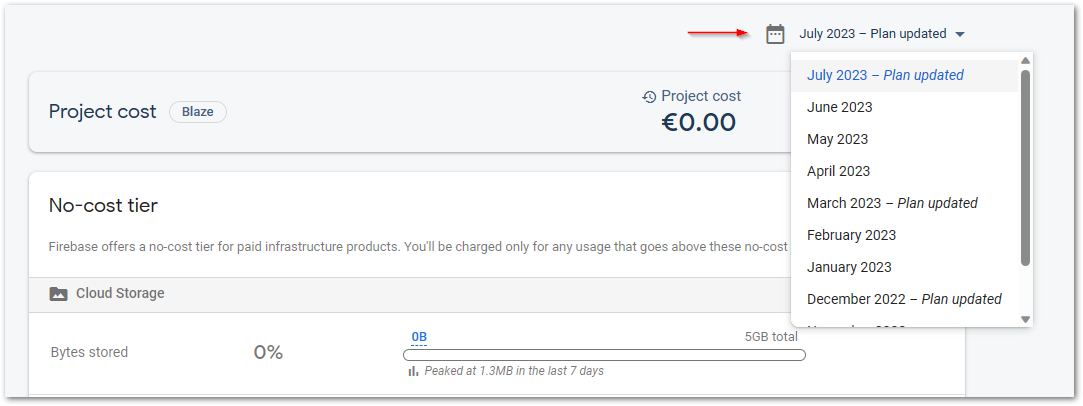This screenshot has height=406, width=1083.
Task: Click the history clock icon by Project cost
Action: tap(649, 97)
